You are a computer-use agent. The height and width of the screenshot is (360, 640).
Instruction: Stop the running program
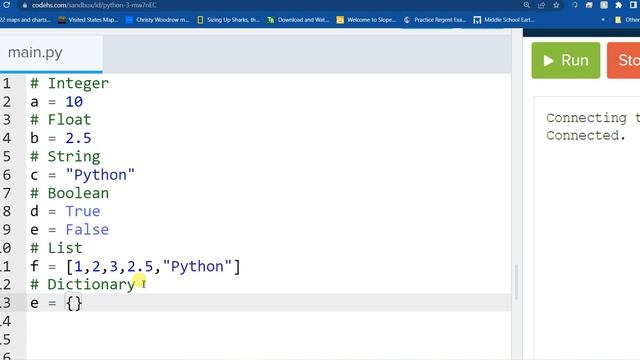(624, 60)
